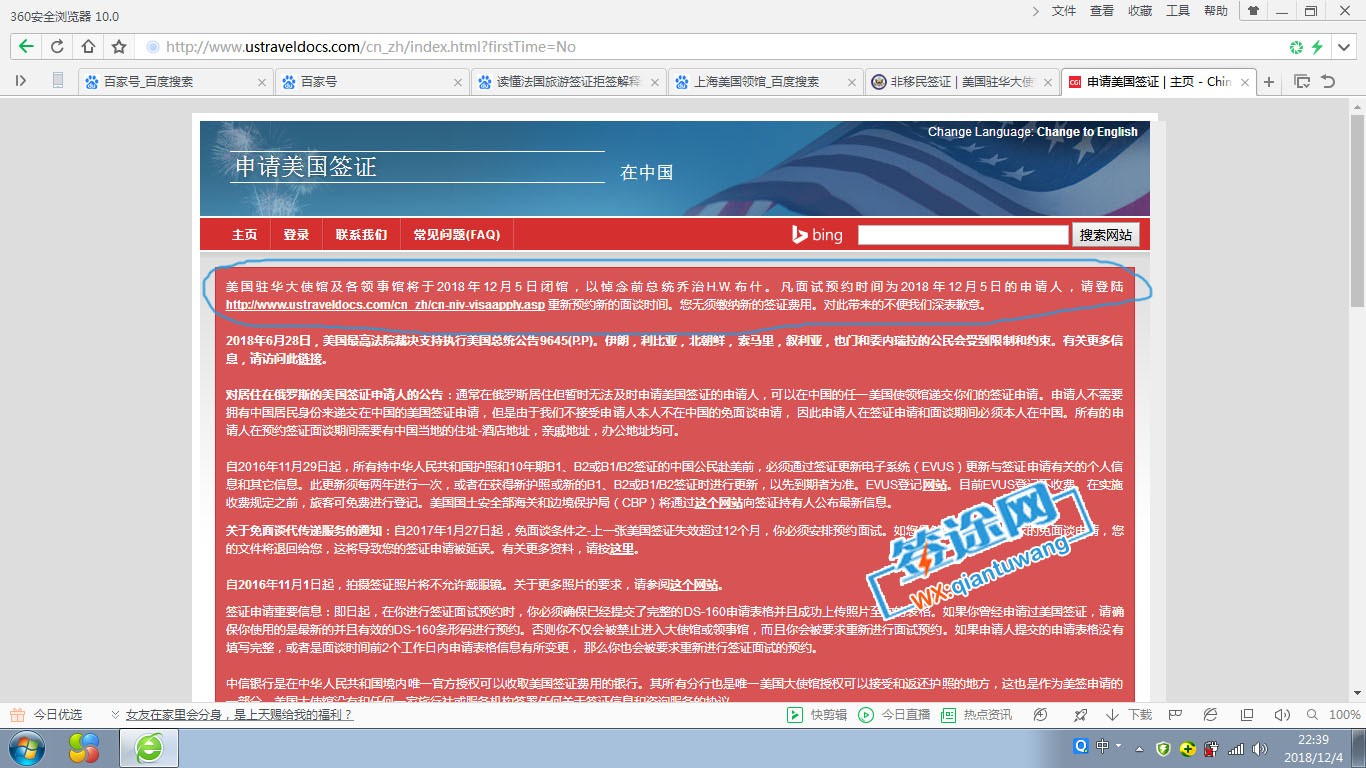The image size is (1366, 768).
Task: Open the 360 browser taskbar icon
Action: pyautogui.click(x=149, y=748)
